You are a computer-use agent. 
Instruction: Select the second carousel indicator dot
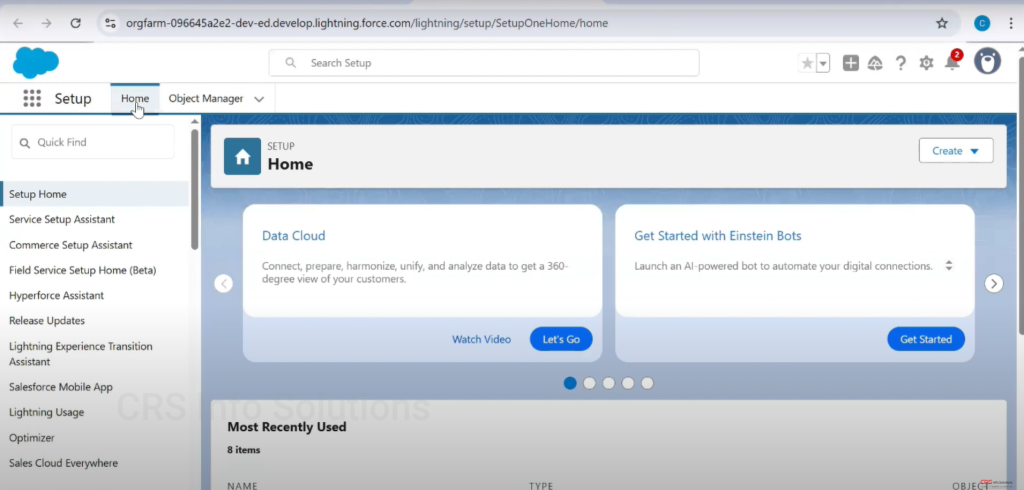point(590,383)
